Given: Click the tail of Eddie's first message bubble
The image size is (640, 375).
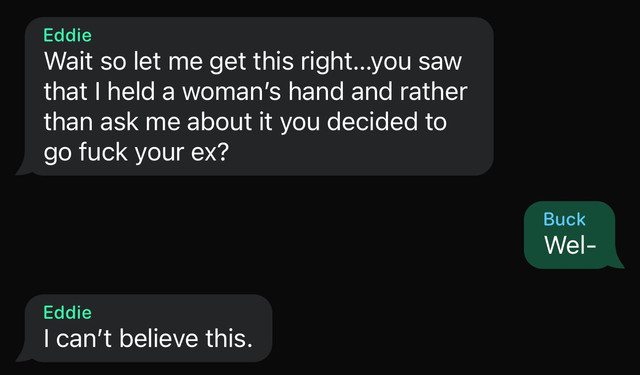Looking at the screenshot, I should click(x=24, y=169).
